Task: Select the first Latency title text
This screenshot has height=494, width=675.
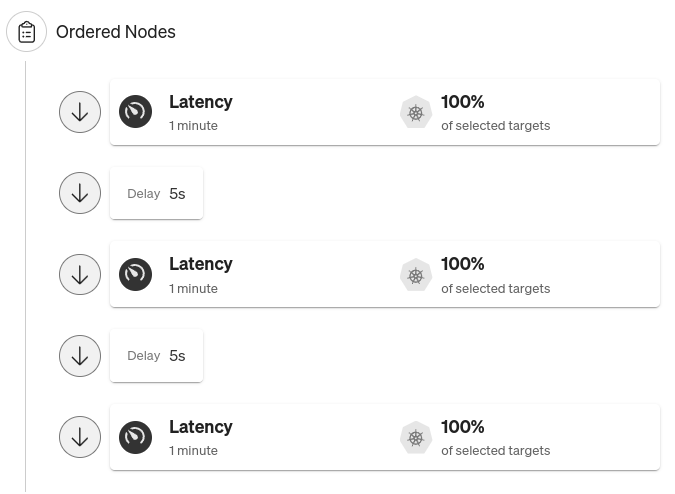Action: (201, 102)
